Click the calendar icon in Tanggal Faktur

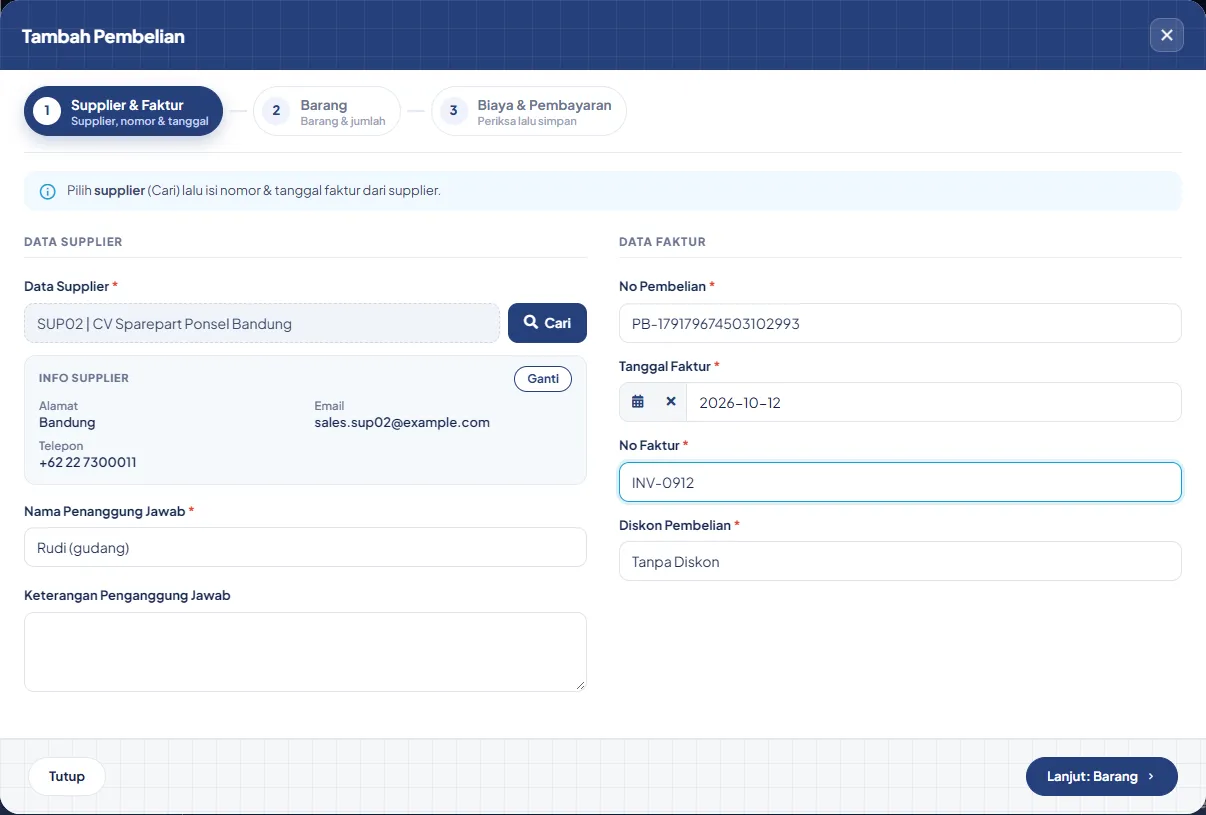(638, 402)
